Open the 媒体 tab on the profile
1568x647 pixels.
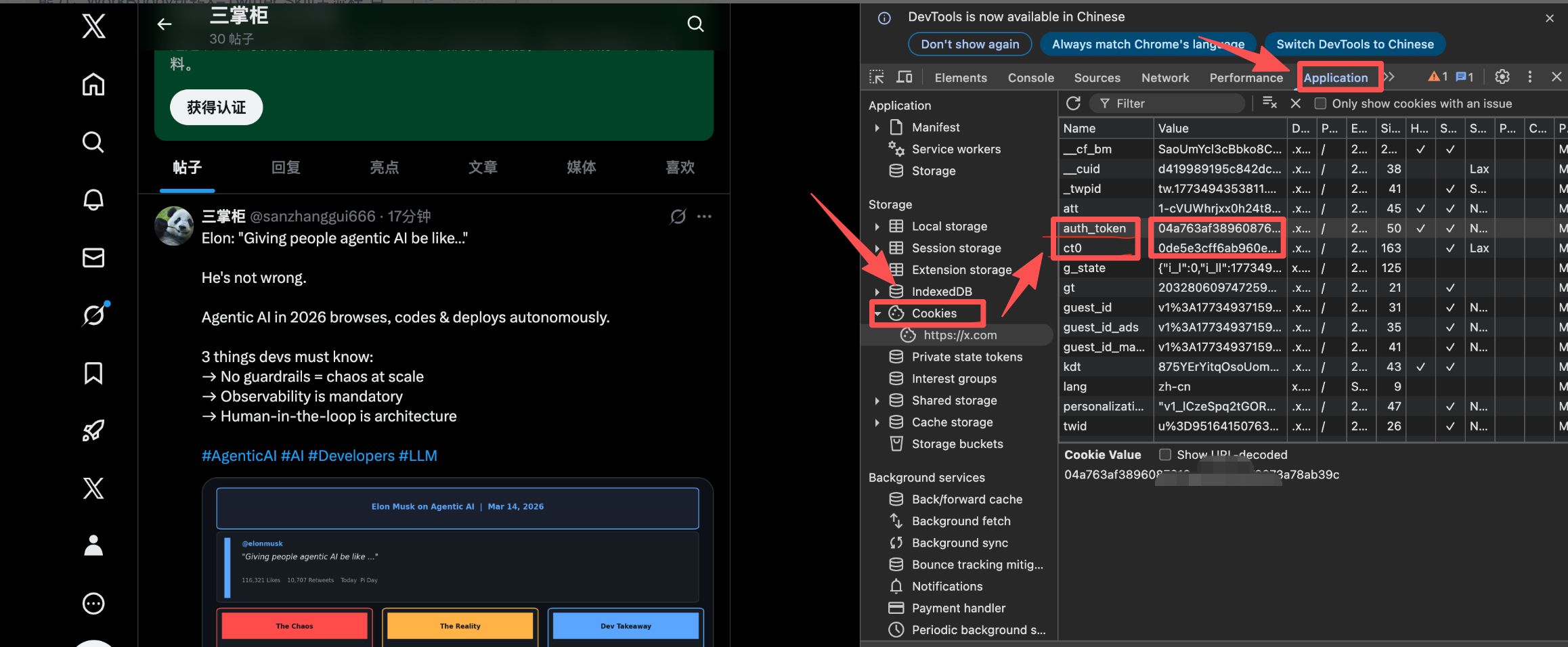coord(582,167)
